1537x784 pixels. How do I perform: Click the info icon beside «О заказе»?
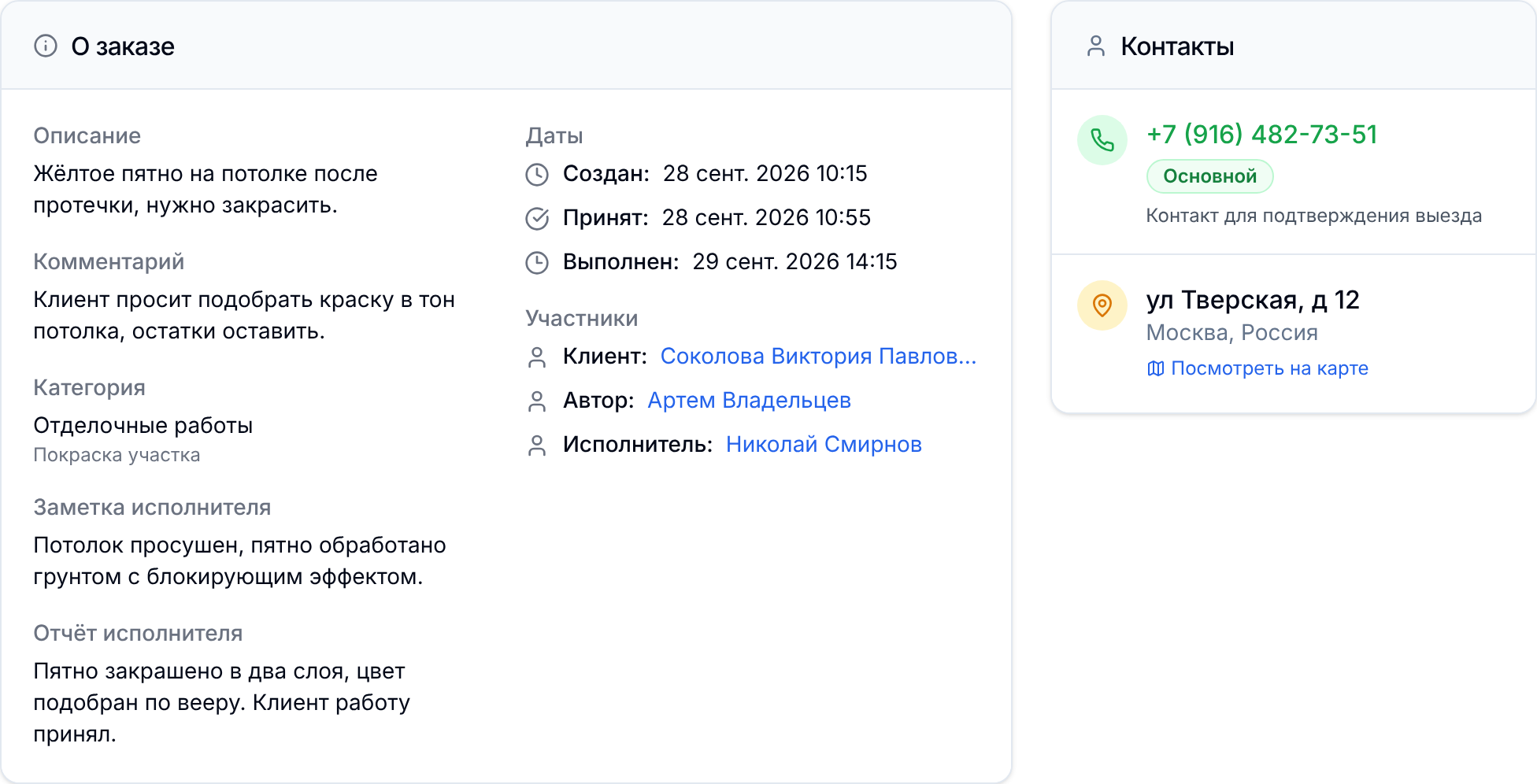[46, 46]
